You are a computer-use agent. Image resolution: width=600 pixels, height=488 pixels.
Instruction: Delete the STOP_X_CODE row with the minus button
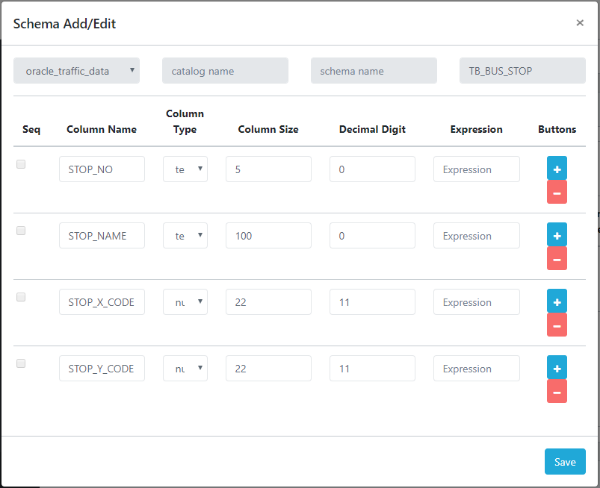click(x=557, y=325)
